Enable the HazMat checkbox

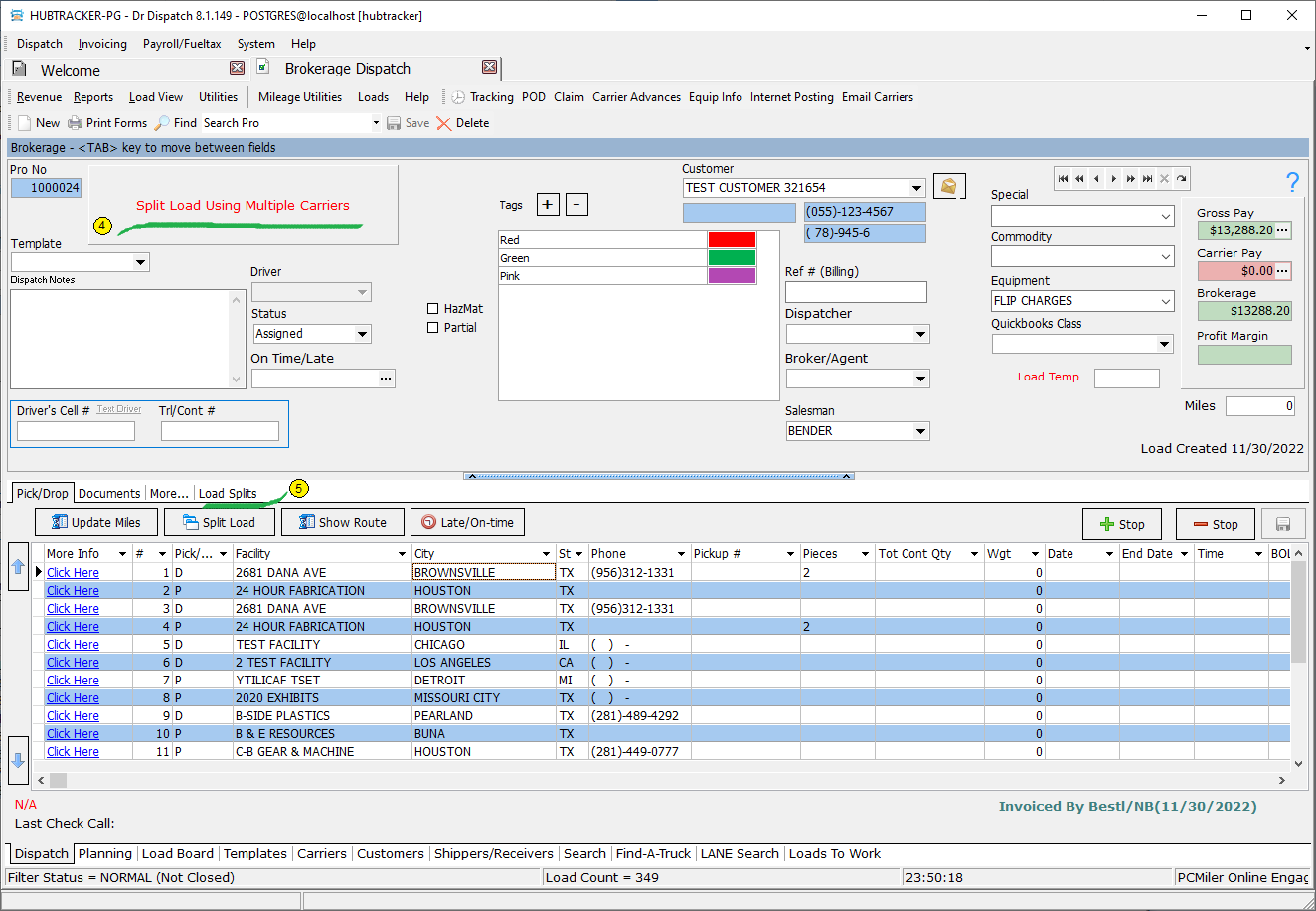(x=432, y=309)
